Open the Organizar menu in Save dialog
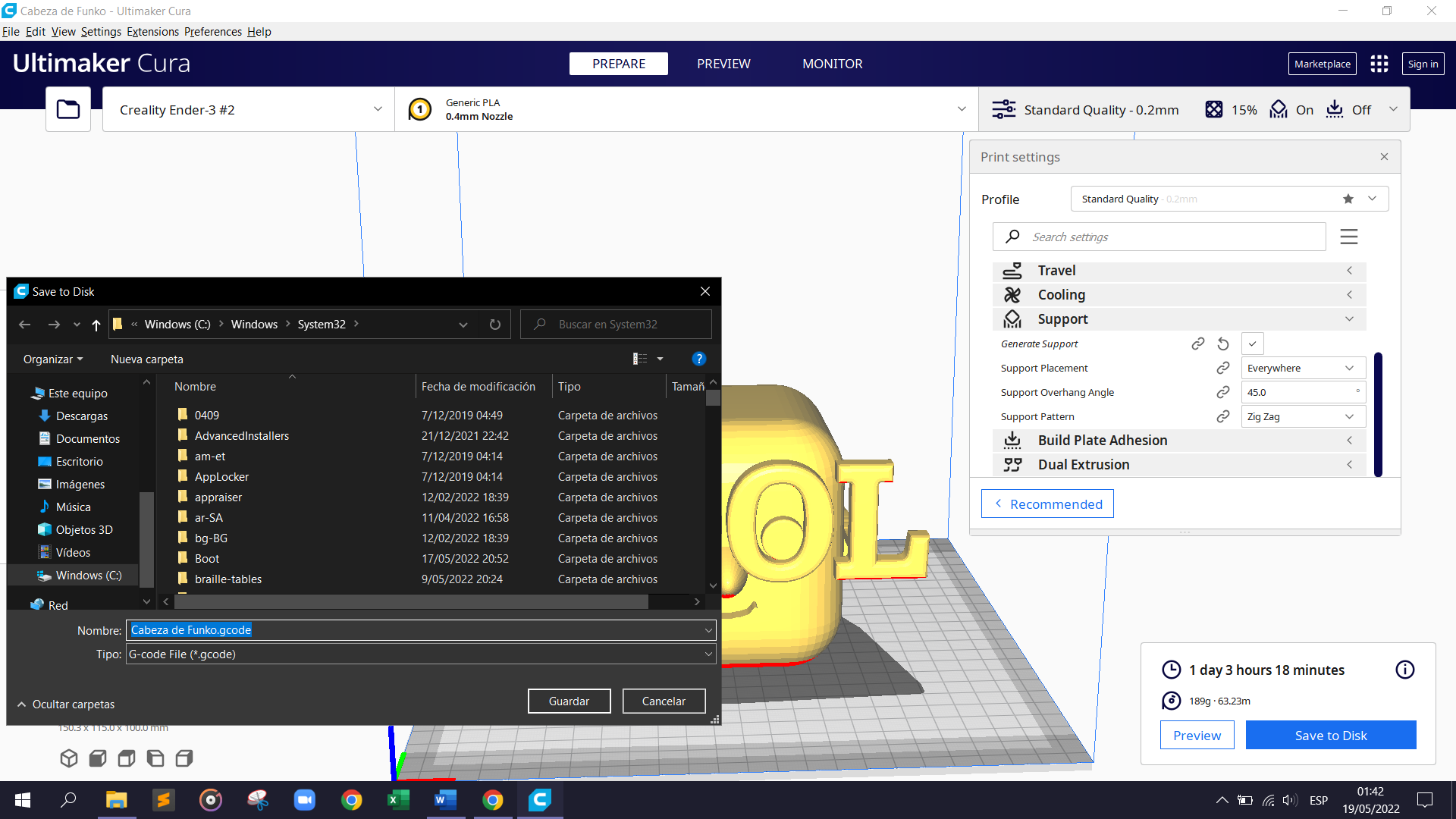This screenshot has height=819, width=1456. tap(53, 359)
